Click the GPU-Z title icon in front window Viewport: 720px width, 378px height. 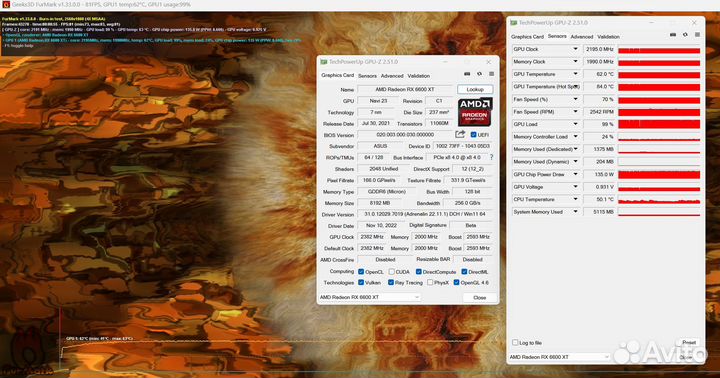click(x=323, y=62)
